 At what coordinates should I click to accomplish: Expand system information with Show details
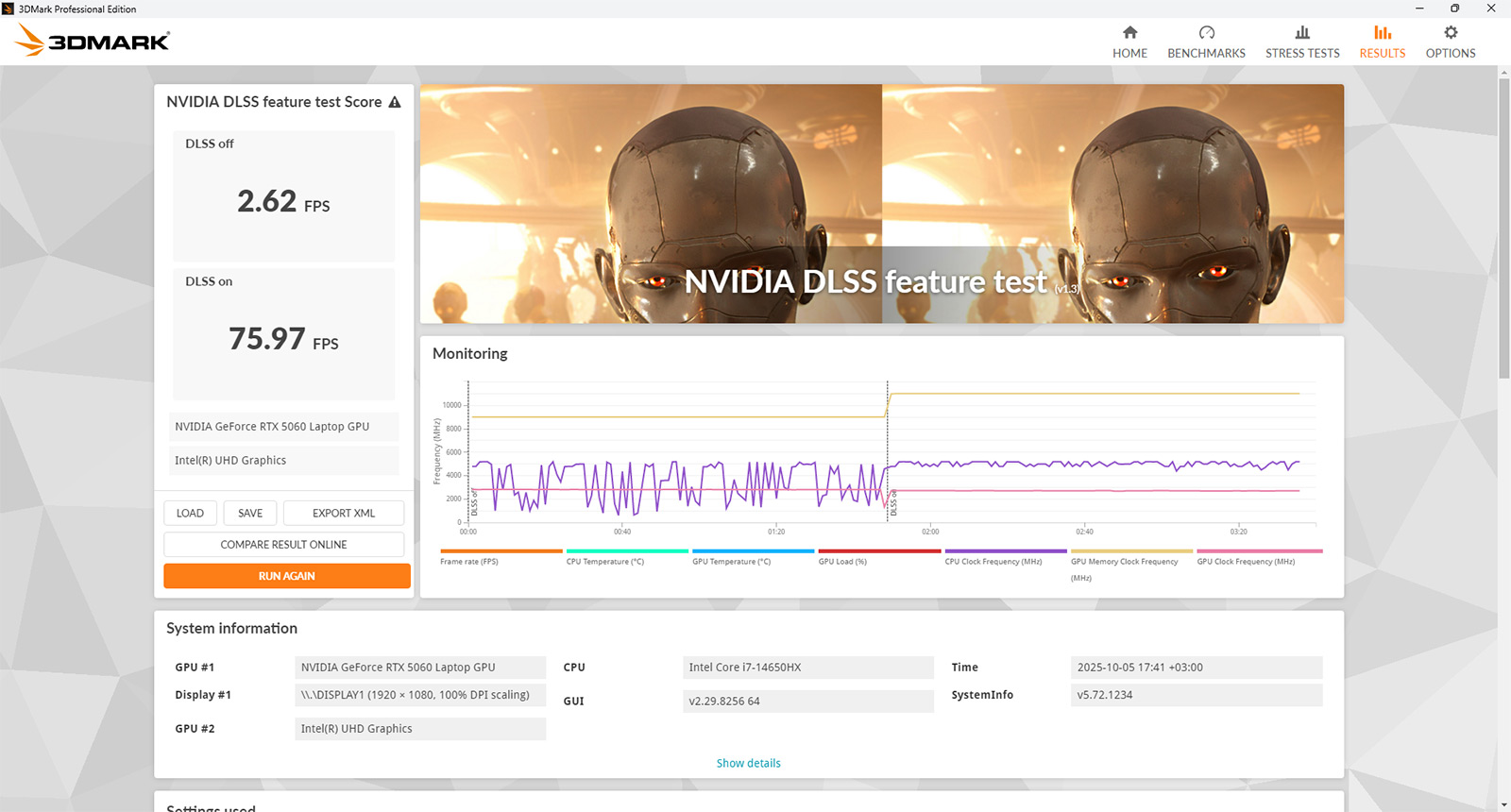(748, 763)
